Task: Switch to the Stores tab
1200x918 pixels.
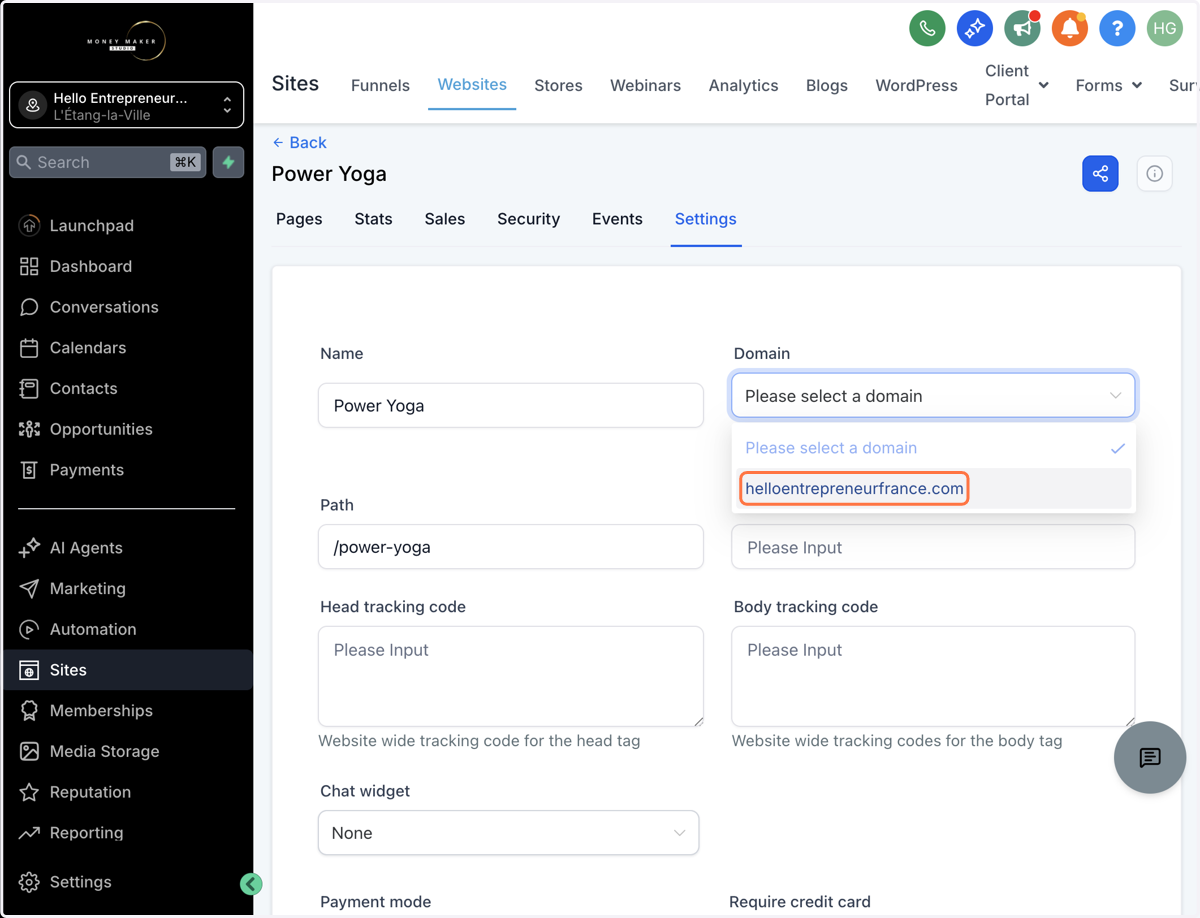Action: [558, 86]
